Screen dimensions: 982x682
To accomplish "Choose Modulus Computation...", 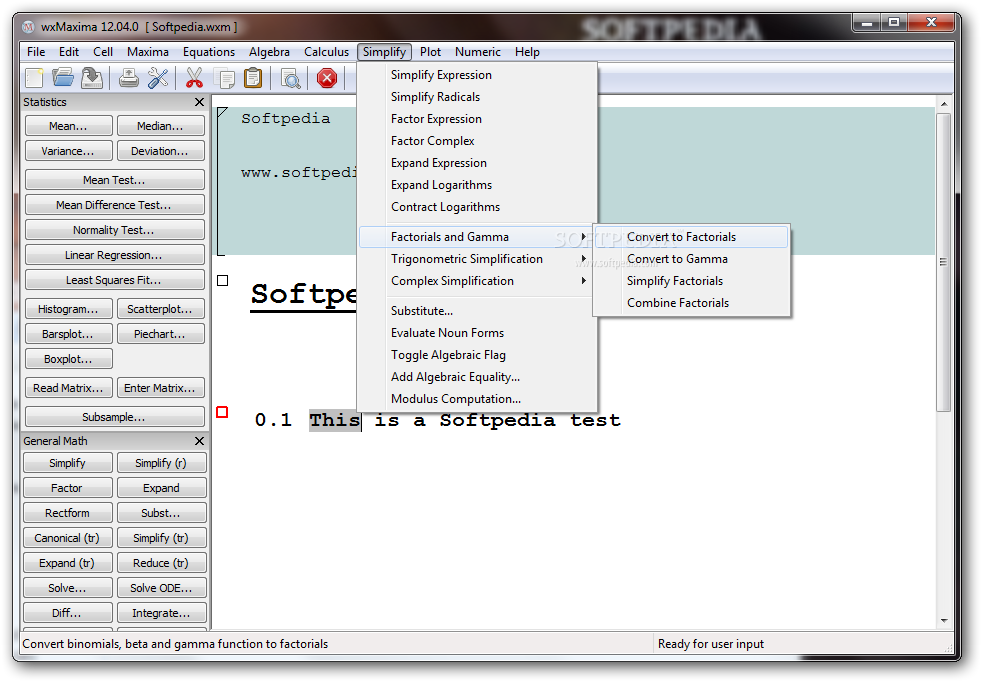I will pos(476,398).
